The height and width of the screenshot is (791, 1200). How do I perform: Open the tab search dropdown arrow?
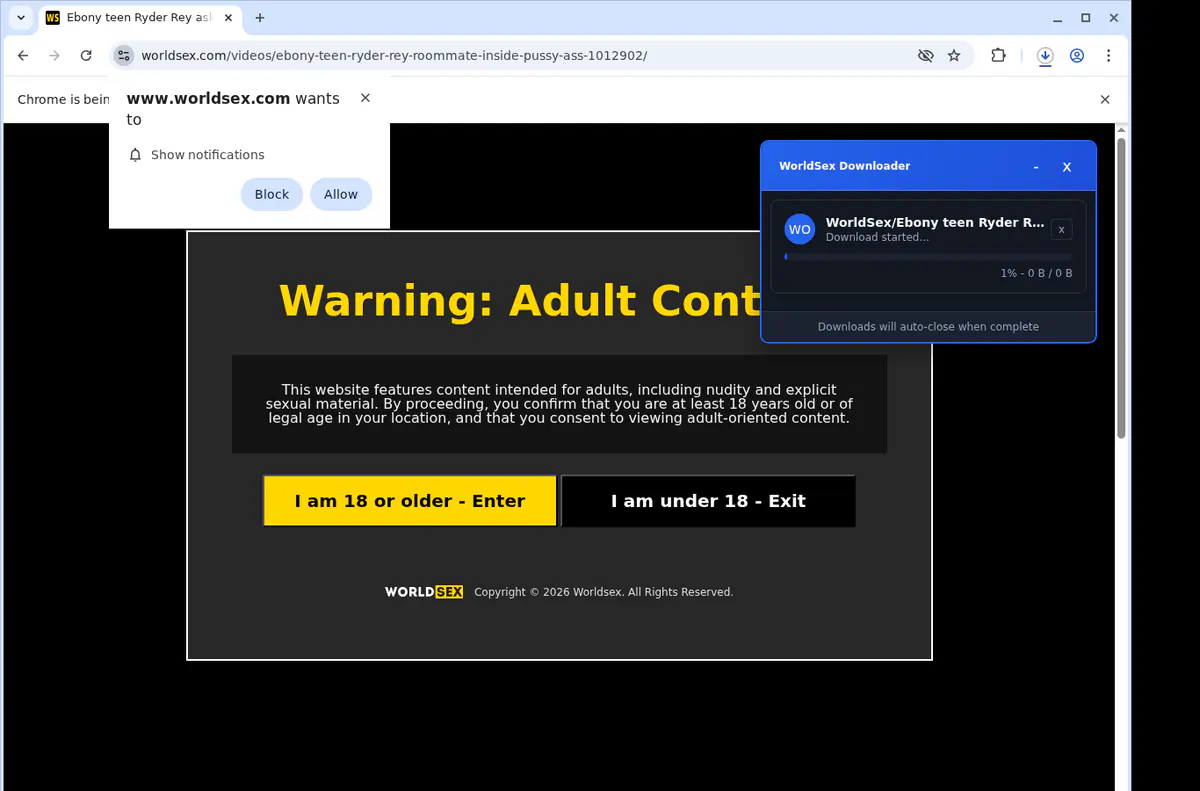tap(21, 18)
